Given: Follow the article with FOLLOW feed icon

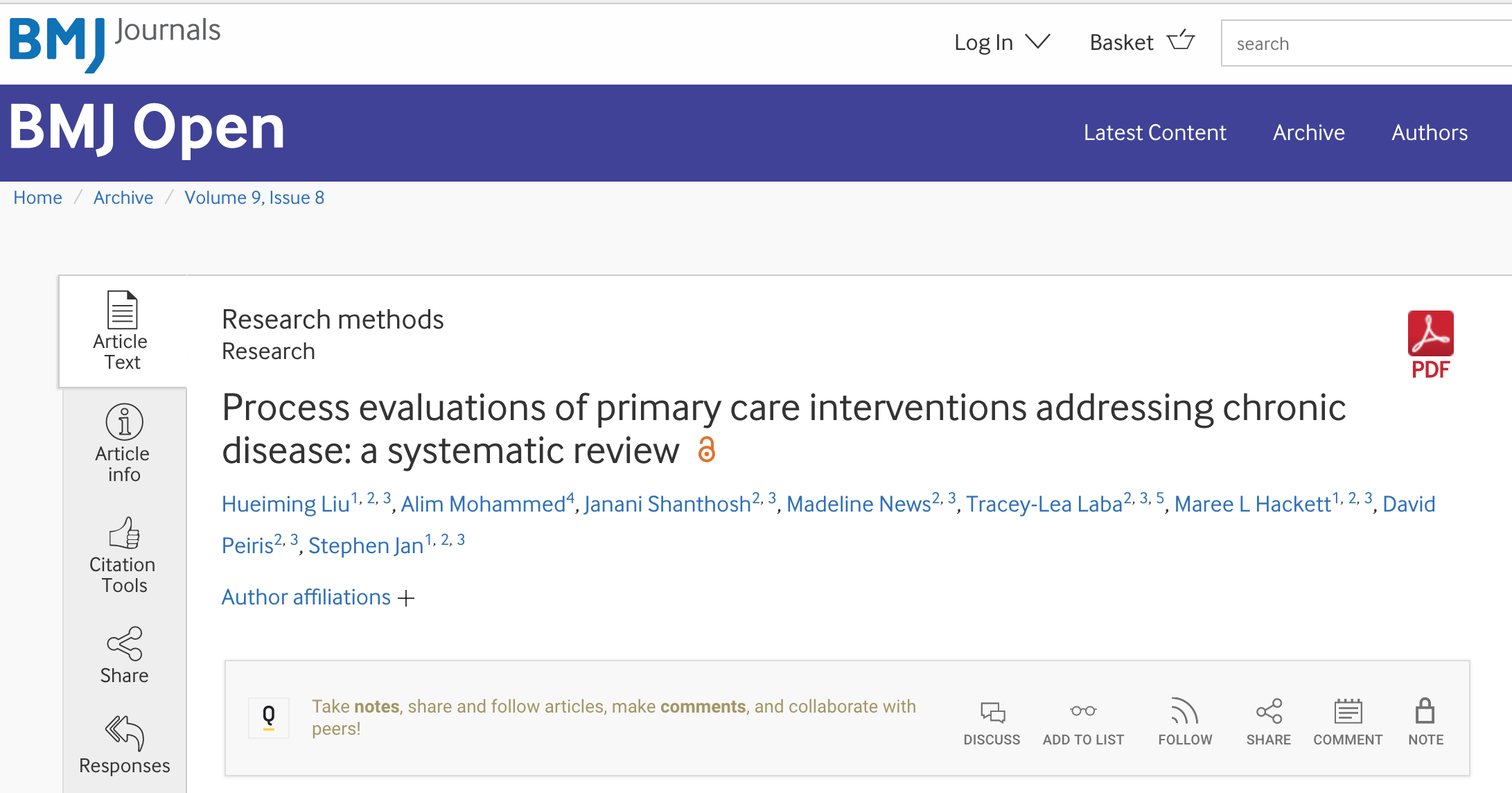Looking at the screenshot, I should click(1185, 711).
